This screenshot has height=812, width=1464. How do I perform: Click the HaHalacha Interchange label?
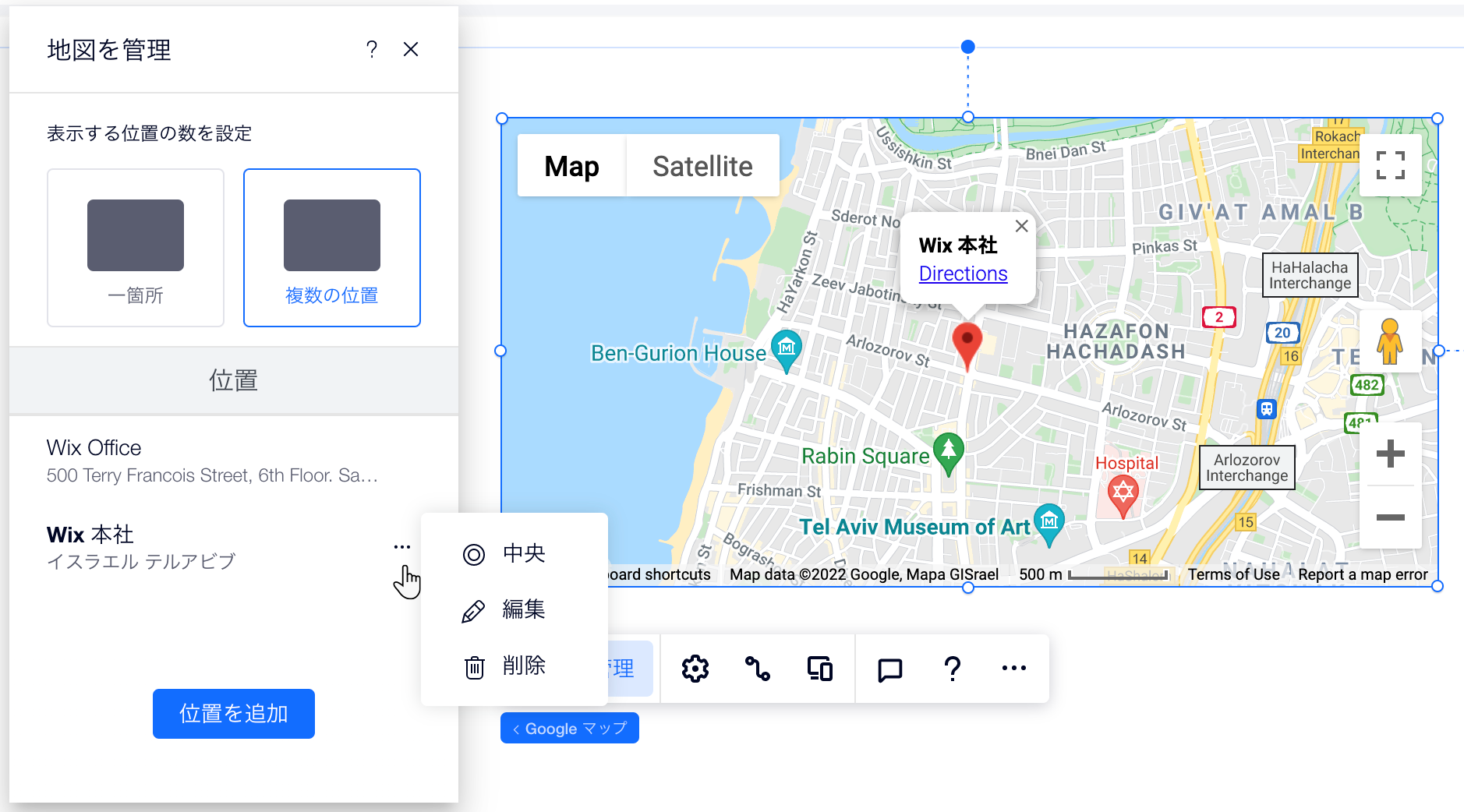click(x=1310, y=275)
